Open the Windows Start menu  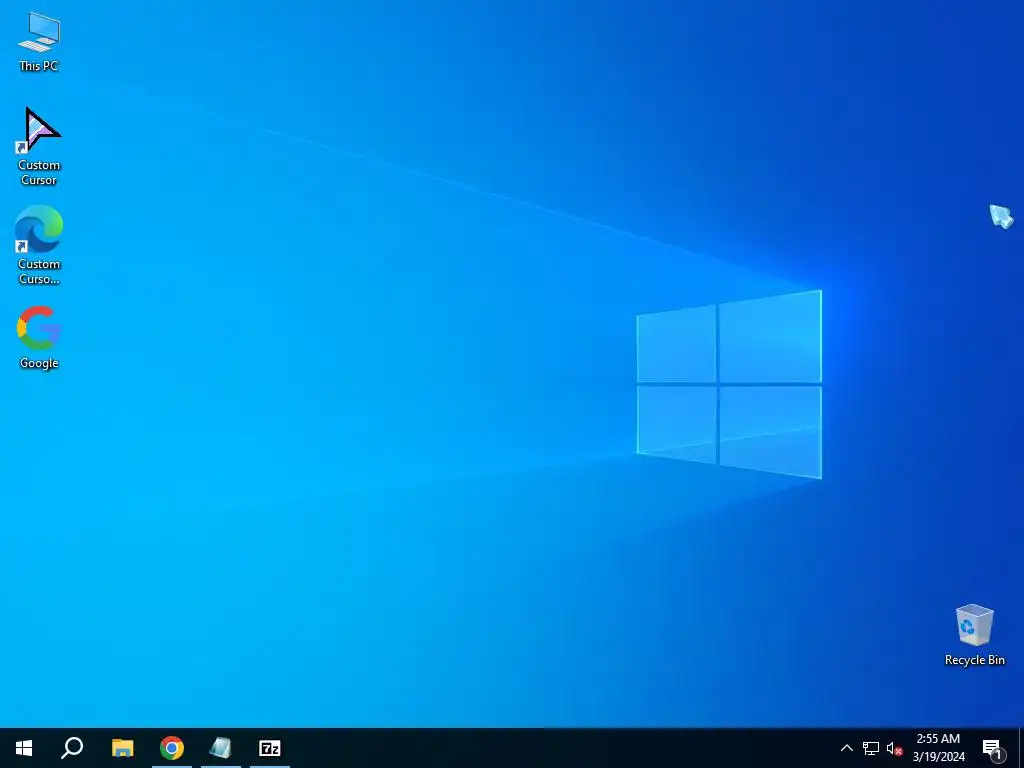point(24,748)
